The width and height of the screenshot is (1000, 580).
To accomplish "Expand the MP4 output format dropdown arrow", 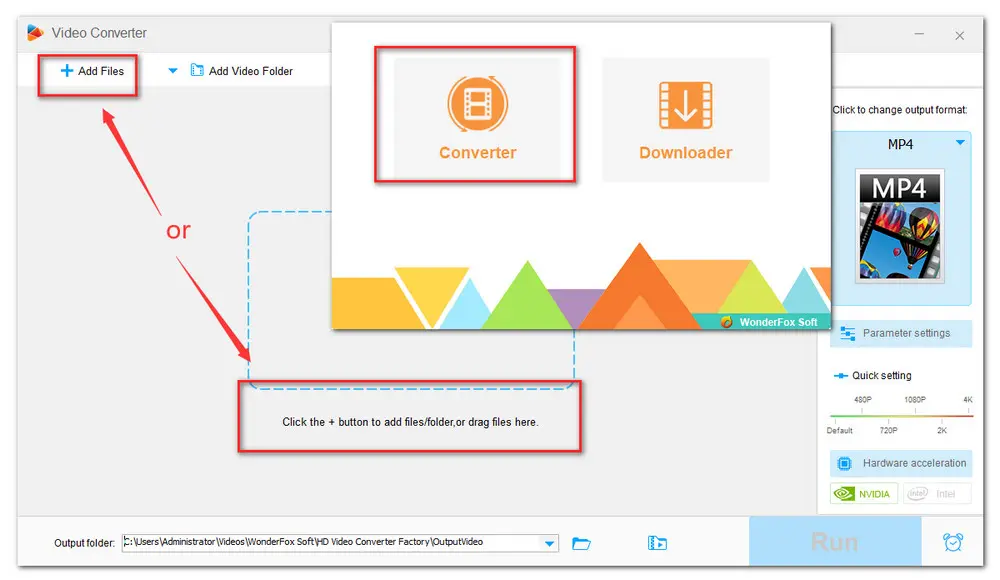I will 960,142.
